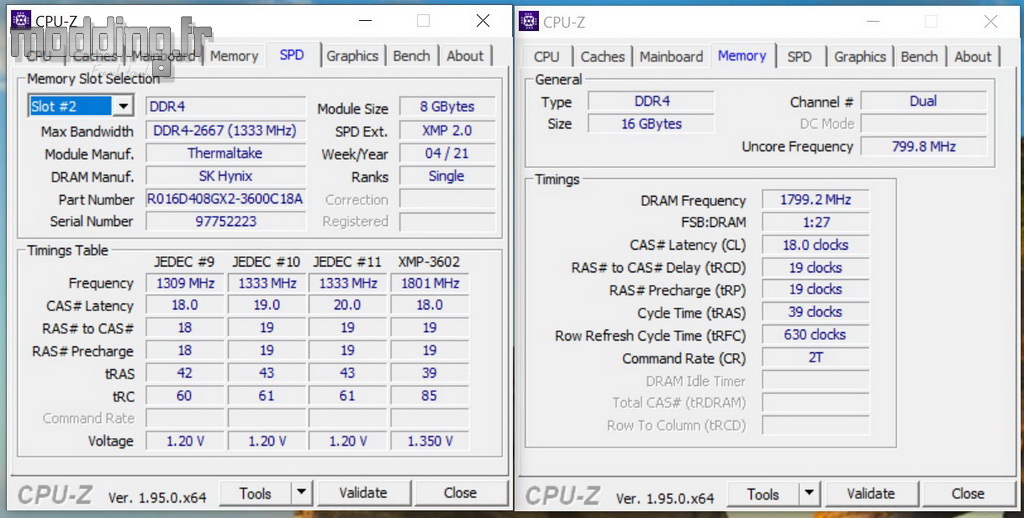Click JEDEC #9 tRAS cell 42
1024x518 pixels.
tap(185, 374)
